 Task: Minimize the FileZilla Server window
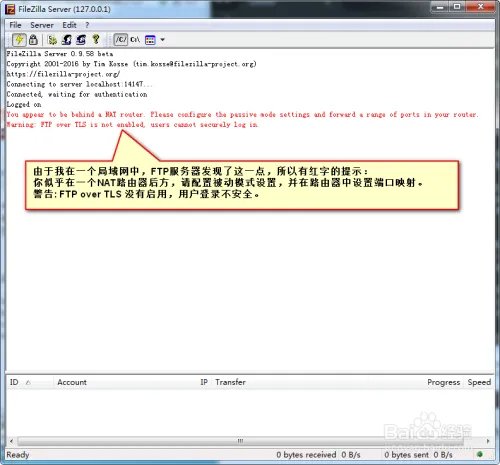440,7
